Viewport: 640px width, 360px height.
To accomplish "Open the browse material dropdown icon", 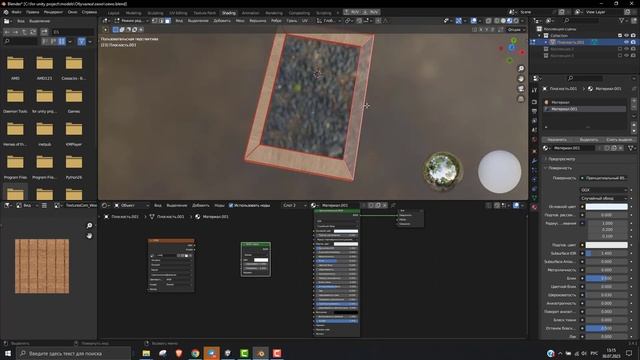I will pyautogui.click(x=547, y=148).
